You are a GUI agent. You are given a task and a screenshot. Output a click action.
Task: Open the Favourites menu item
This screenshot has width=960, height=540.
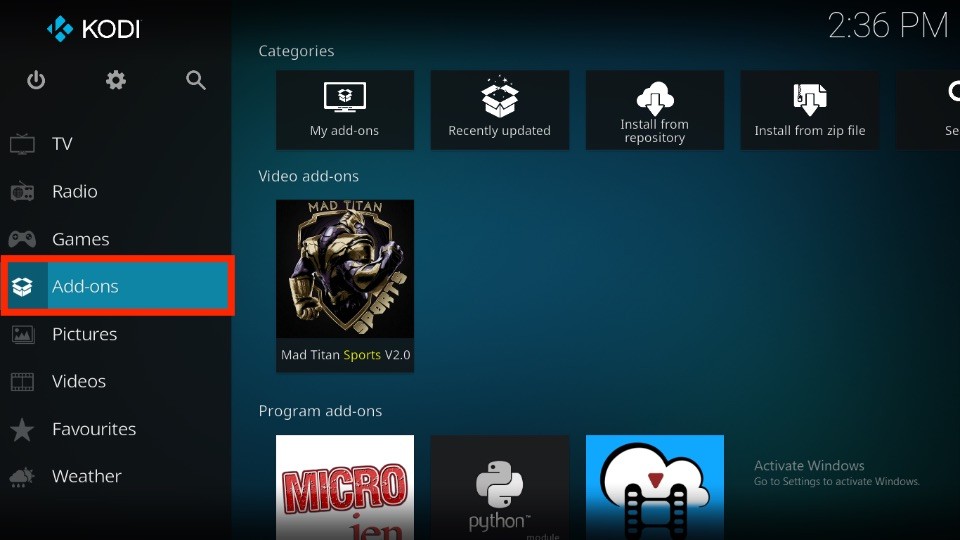tap(94, 429)
